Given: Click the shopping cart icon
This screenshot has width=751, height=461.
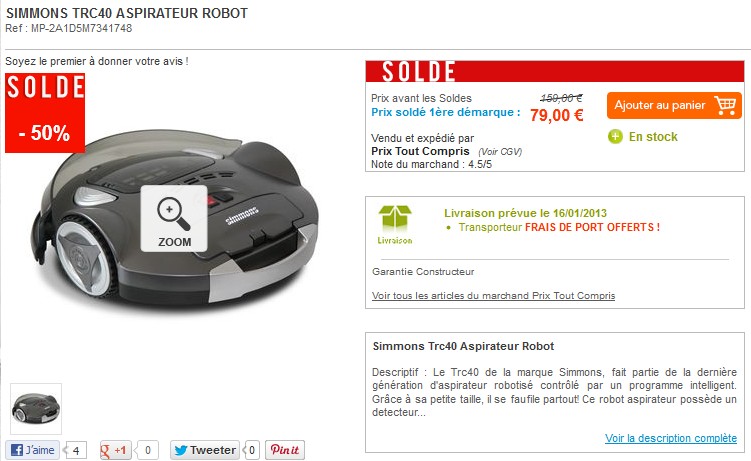Looking at the screenshot, I should point(725,105).
